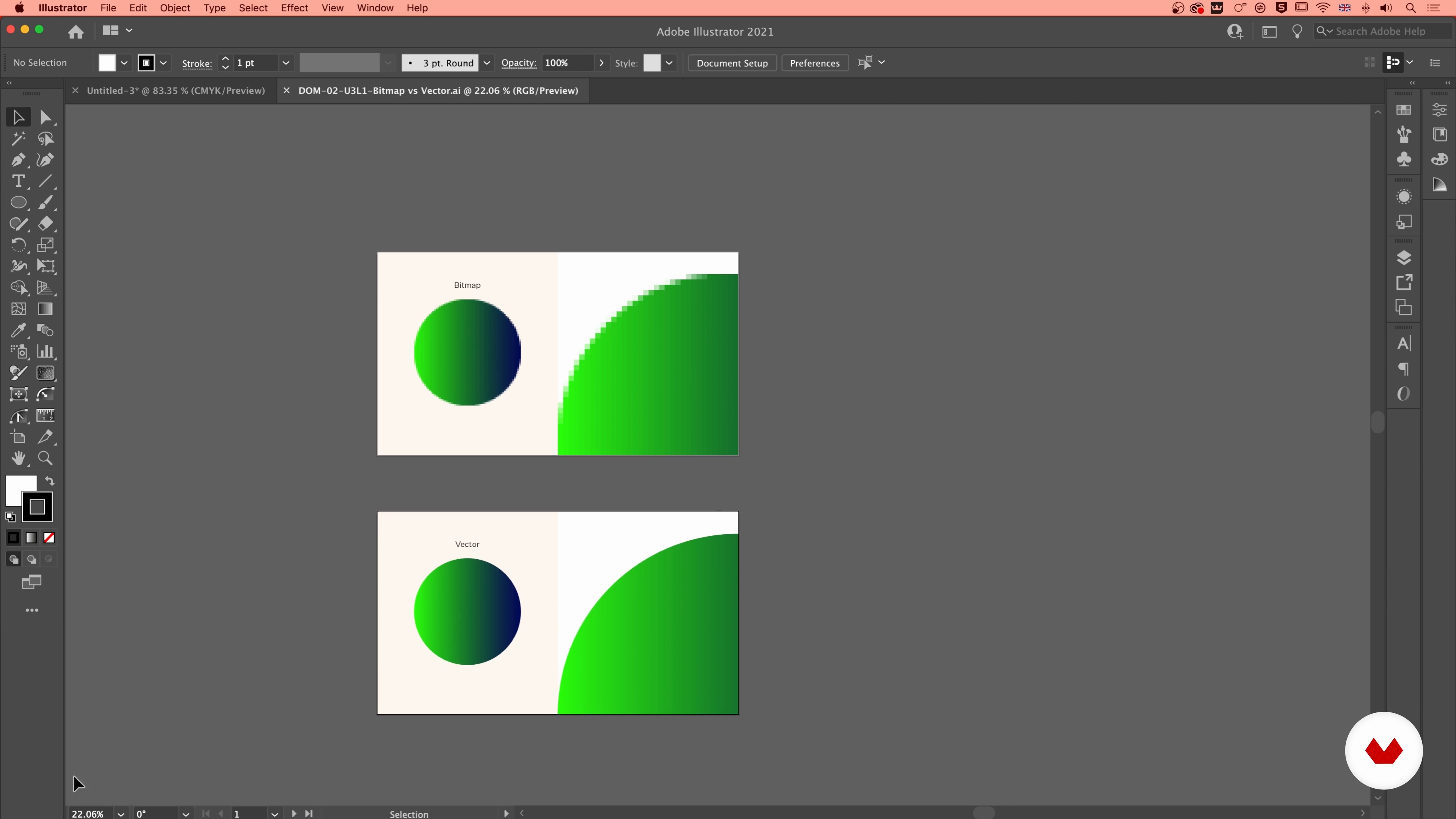Screen dimensions: 1456x819
Task: Enable Draw Normal mode
Action: coord(14,559)
